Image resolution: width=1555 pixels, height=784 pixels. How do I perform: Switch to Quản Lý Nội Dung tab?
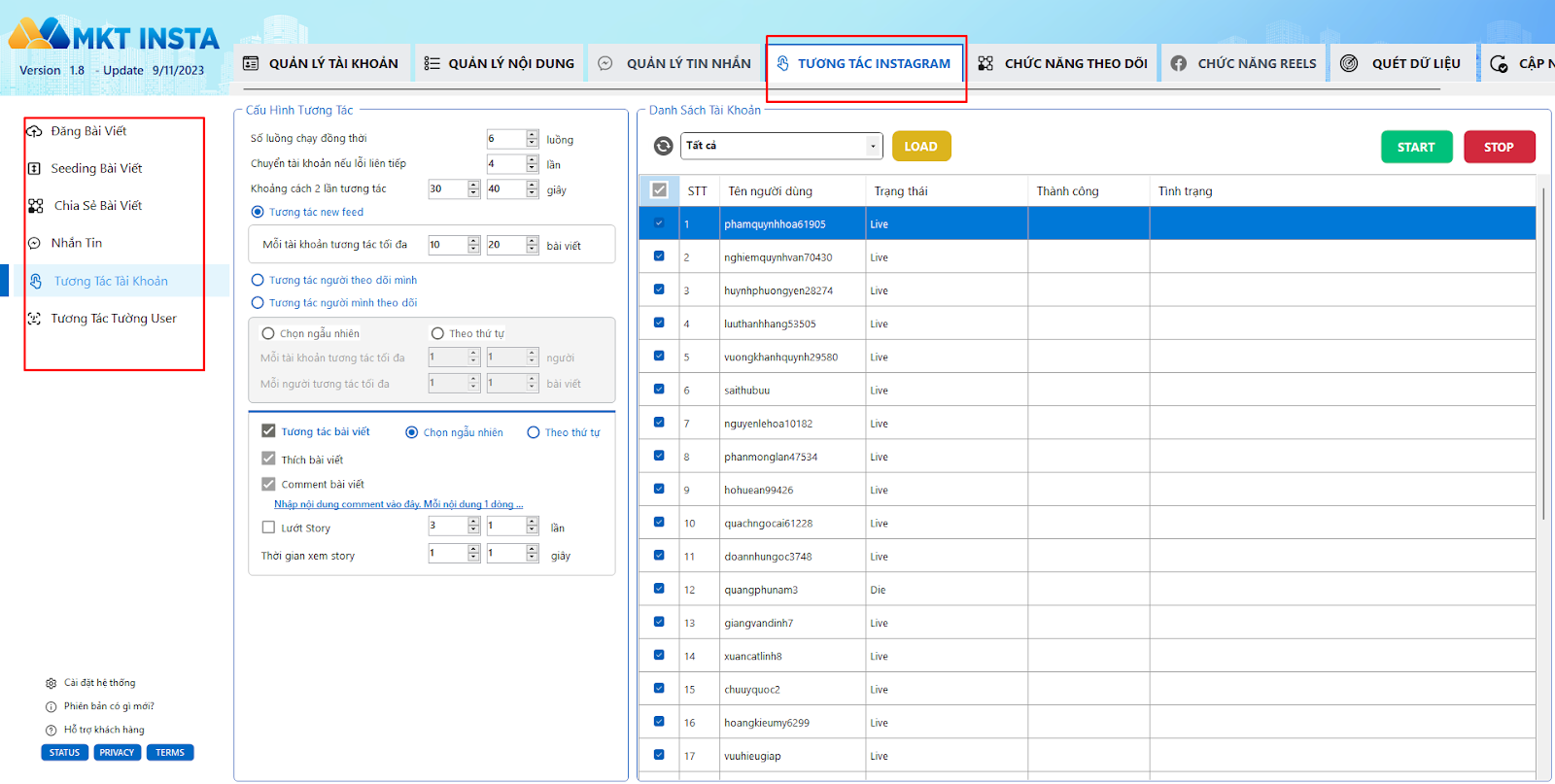coord(500,63)
